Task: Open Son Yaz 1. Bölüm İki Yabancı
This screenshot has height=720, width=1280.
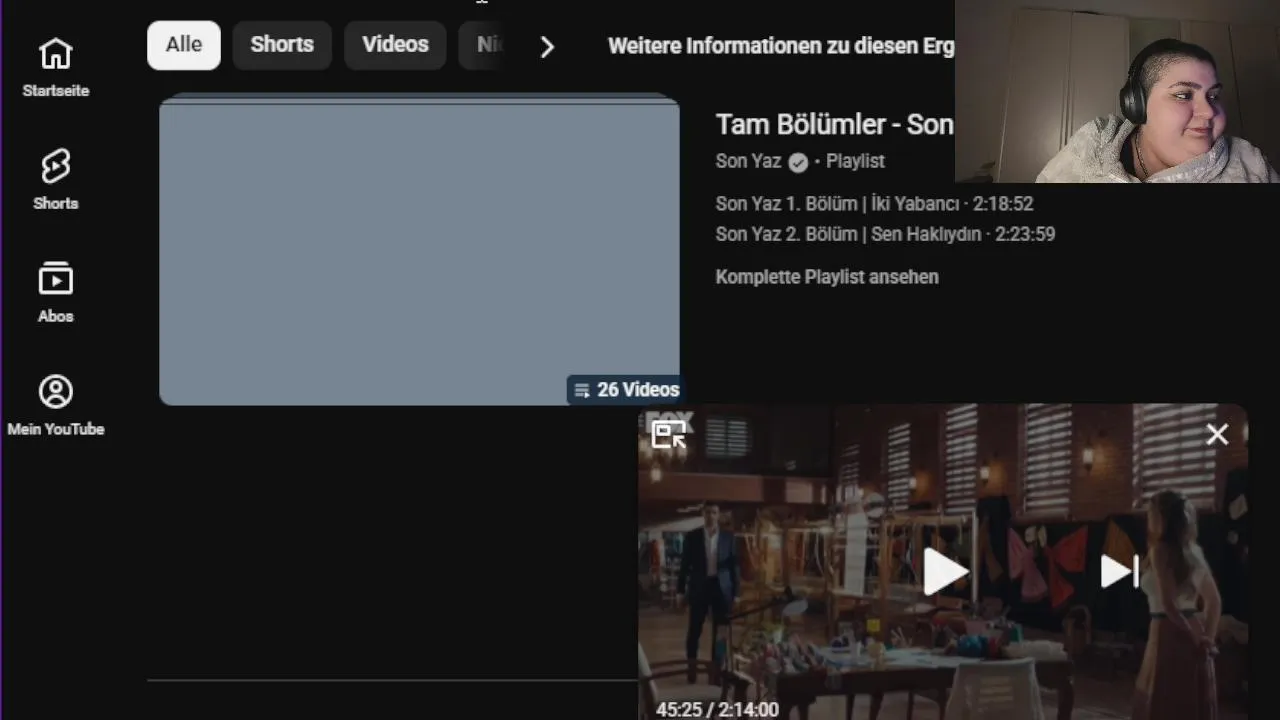Action: (874, 203)
